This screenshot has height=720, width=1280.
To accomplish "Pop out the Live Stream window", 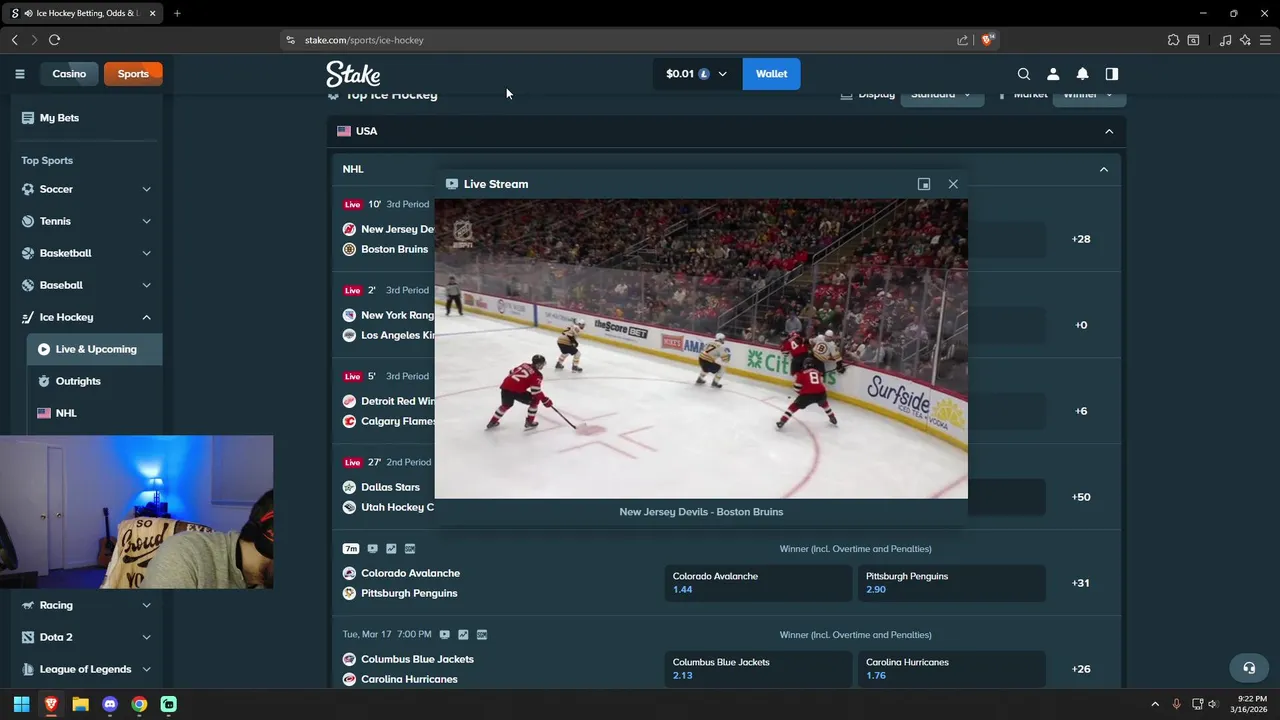I will click(x=924, y=184).
